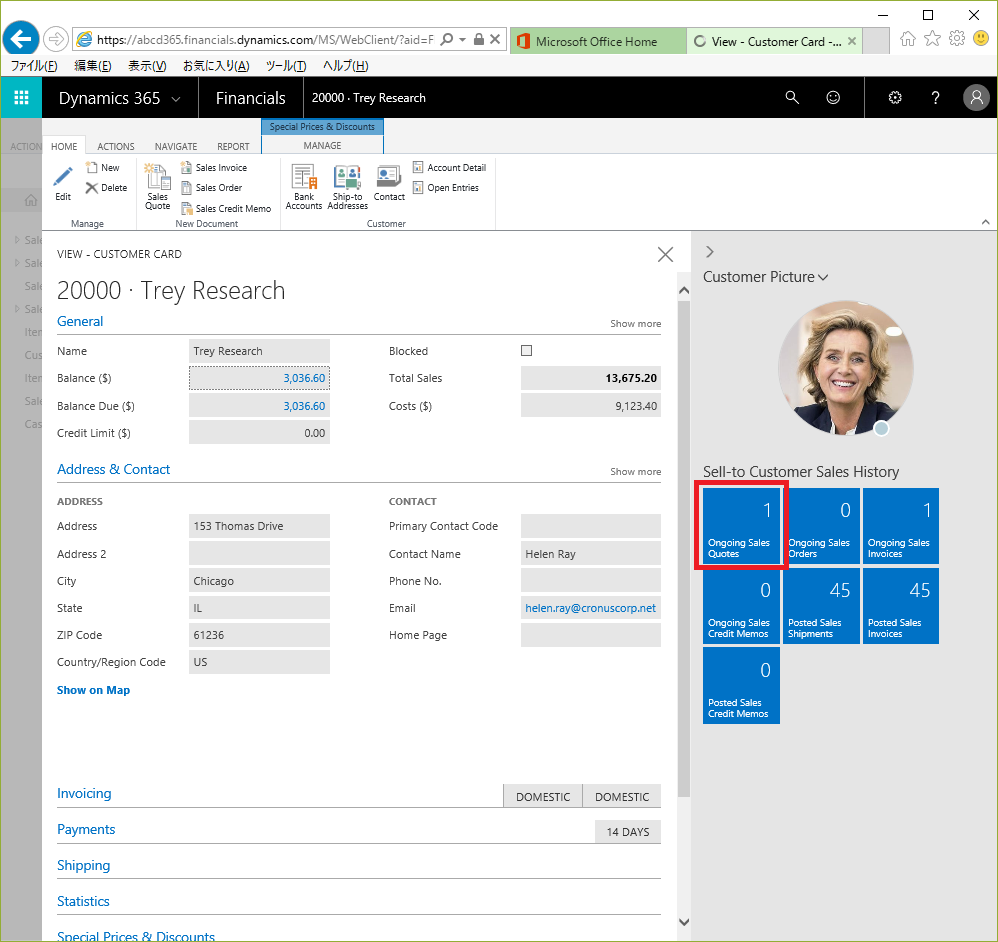This screenshot has width=998, height=942.
Task: Create New customer from ribbon
Action: click(x=102, y=167)
